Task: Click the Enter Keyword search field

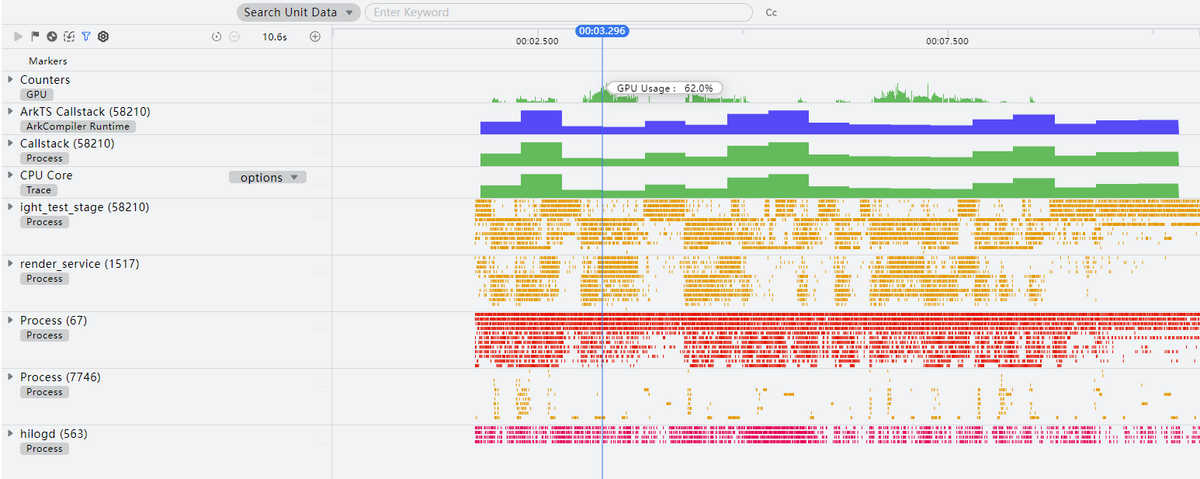Action: 557,13
